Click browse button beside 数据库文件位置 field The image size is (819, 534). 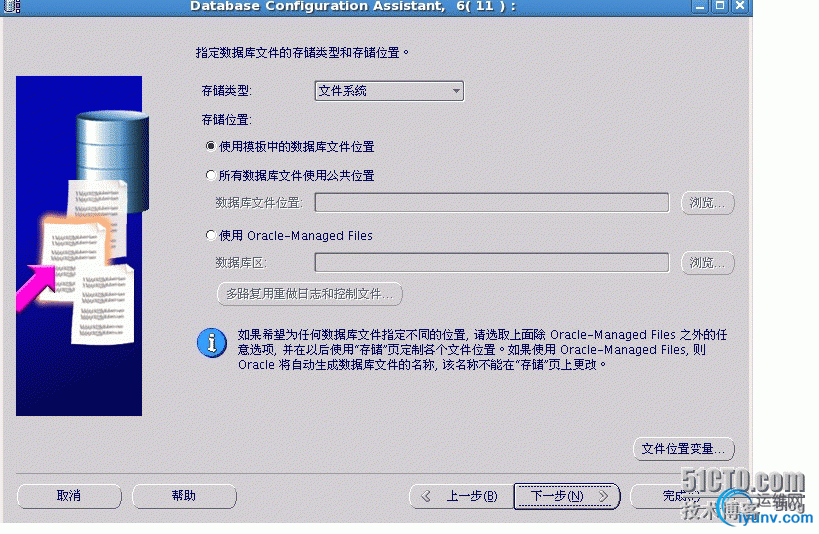point(708,203)
